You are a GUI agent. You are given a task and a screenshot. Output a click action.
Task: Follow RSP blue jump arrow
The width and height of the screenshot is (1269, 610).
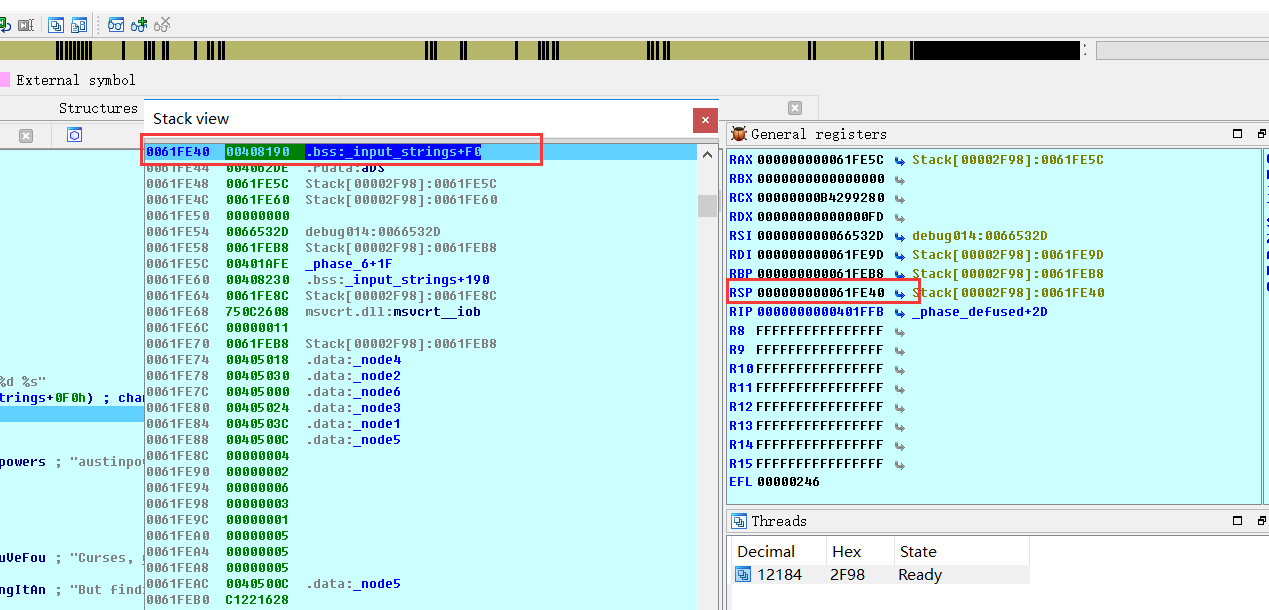899,293
